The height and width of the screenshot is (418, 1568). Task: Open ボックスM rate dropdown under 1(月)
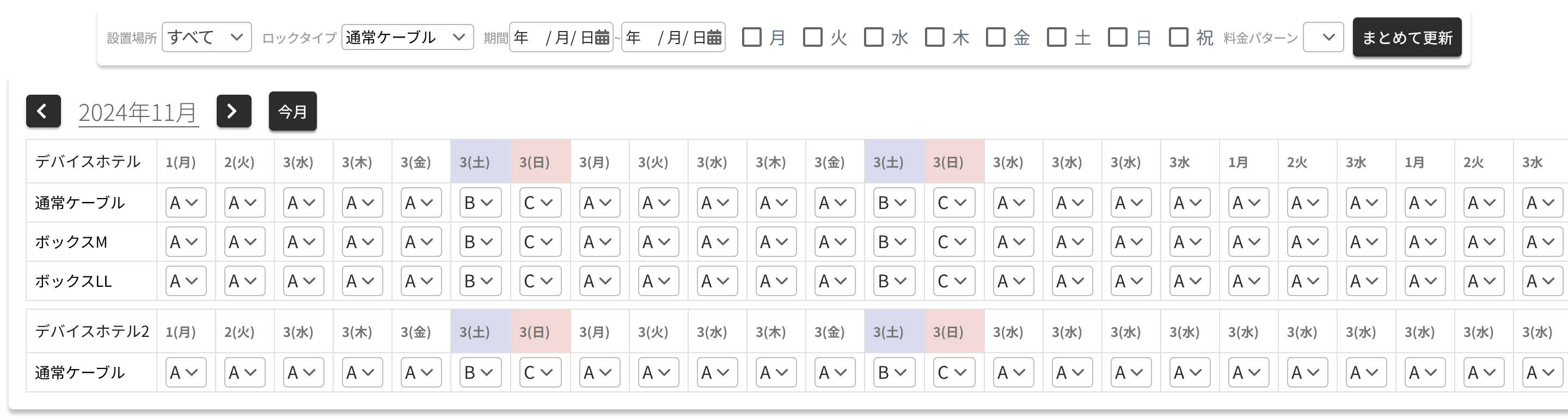tap(186, 242)
